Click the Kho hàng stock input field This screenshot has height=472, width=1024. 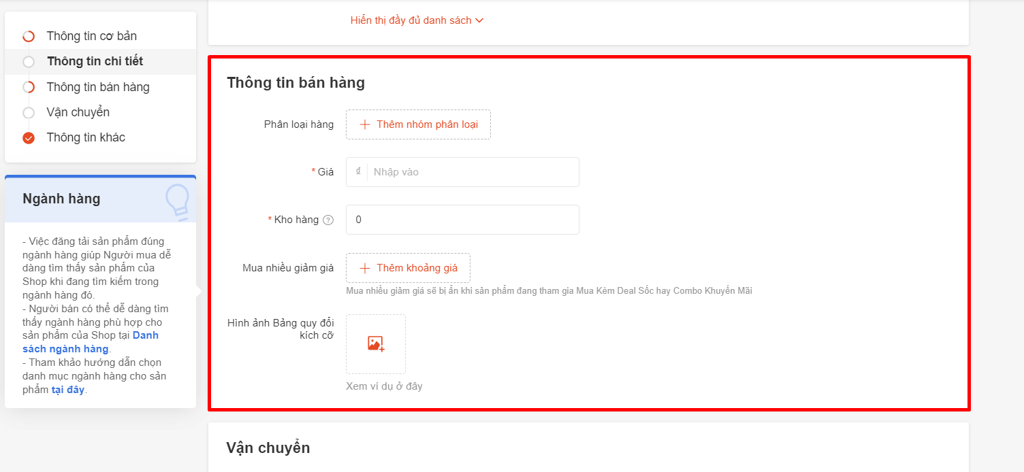click(x=462, y=220)
